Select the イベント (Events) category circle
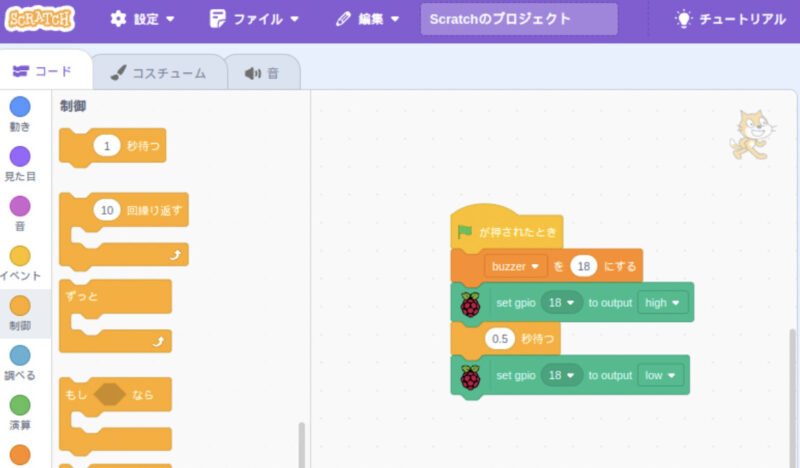Screen dimensions: 800x468 click(20, 256)
